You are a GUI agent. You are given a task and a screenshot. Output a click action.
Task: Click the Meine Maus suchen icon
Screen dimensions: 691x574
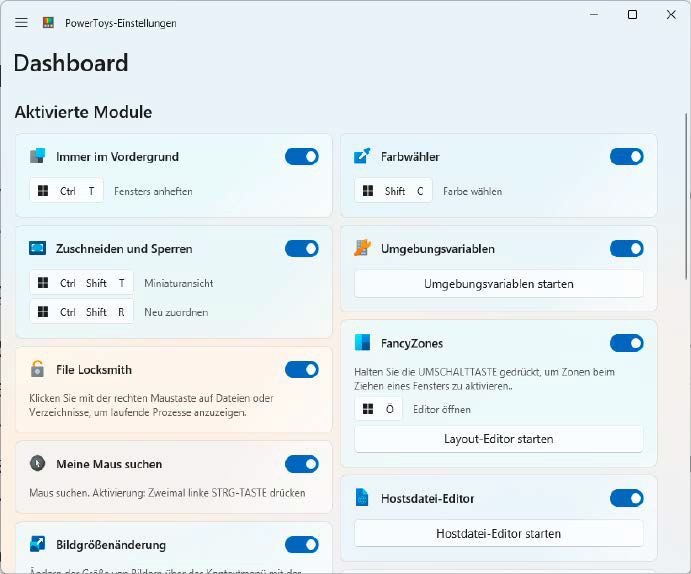coord(37,463)
